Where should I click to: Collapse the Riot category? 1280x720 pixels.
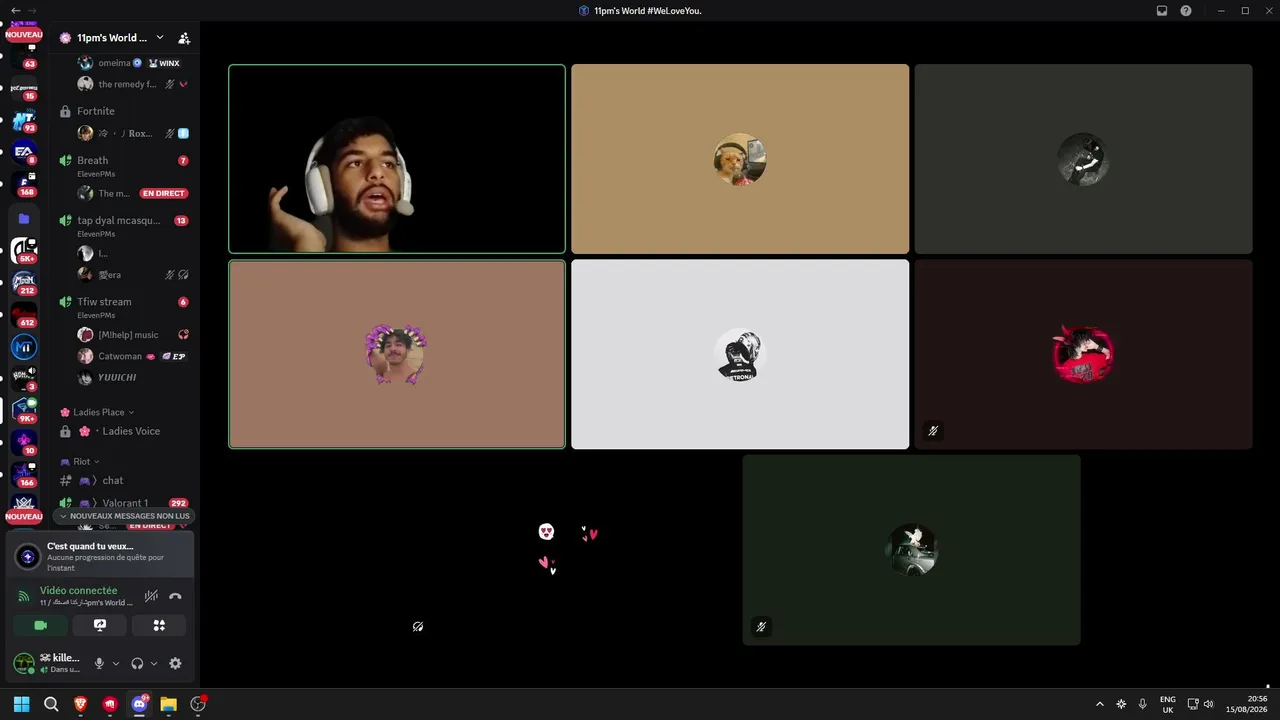pyautogui.click(x=80, y=462)
